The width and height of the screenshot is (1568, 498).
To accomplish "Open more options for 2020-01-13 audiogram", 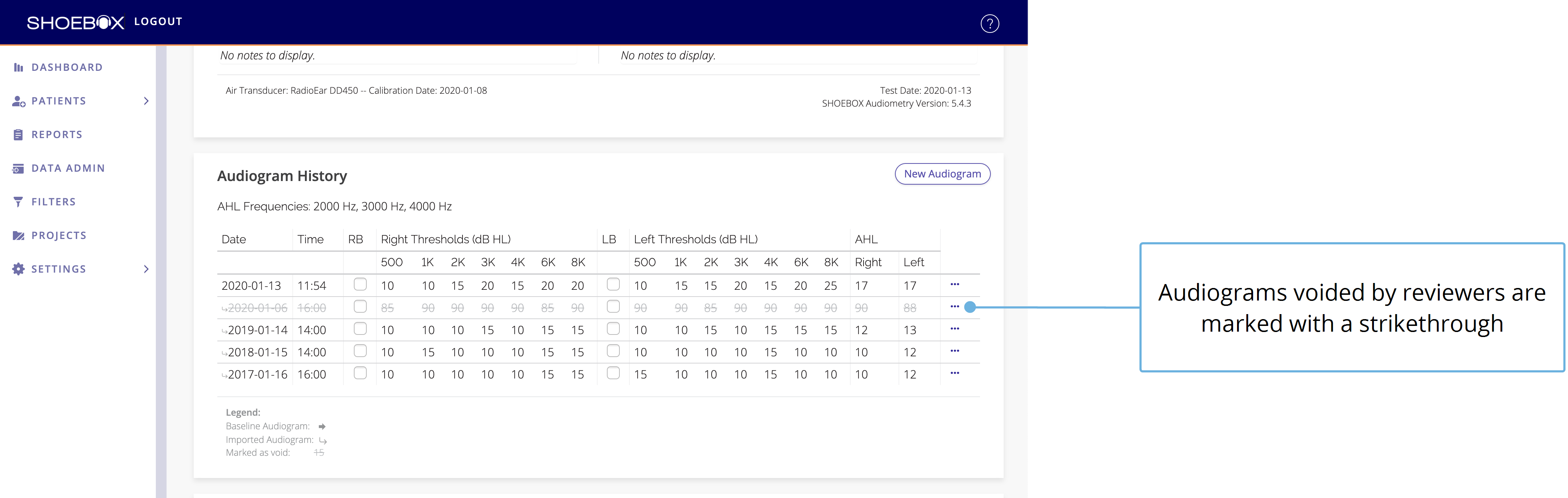I will pos(954,284).
